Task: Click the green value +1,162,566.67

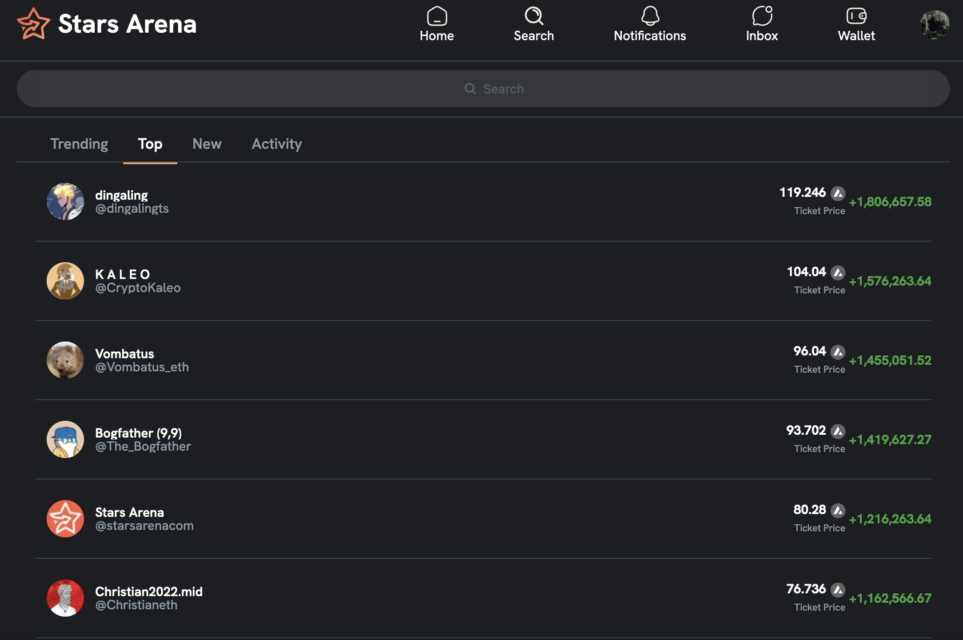Action: pos(890,598)
